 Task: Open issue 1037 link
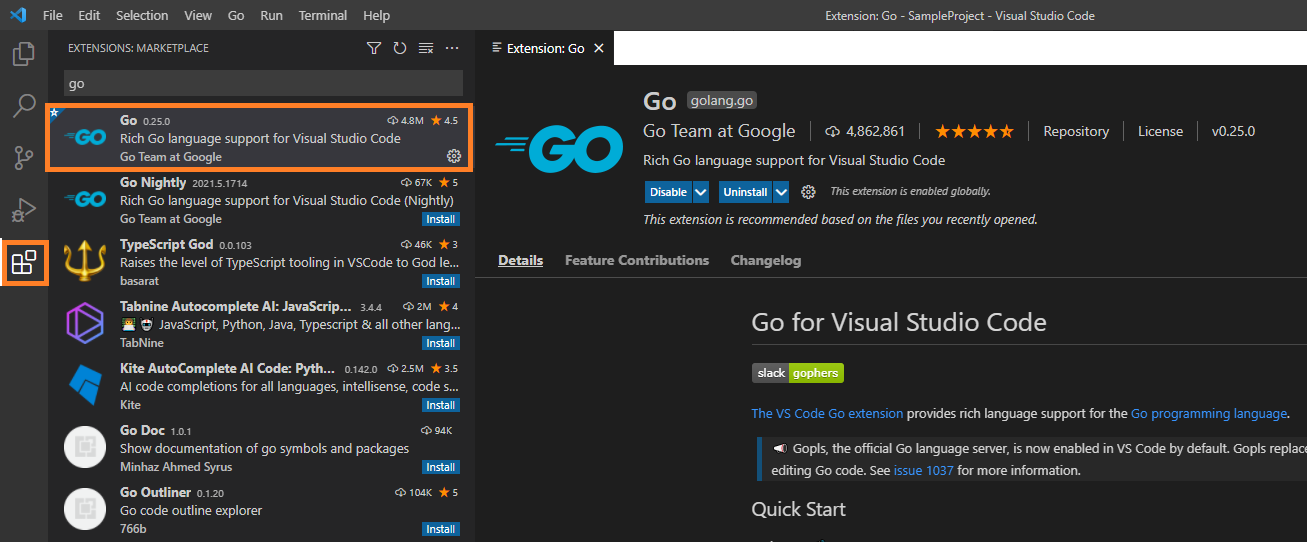pyautogui.click(x=924, y=470)
